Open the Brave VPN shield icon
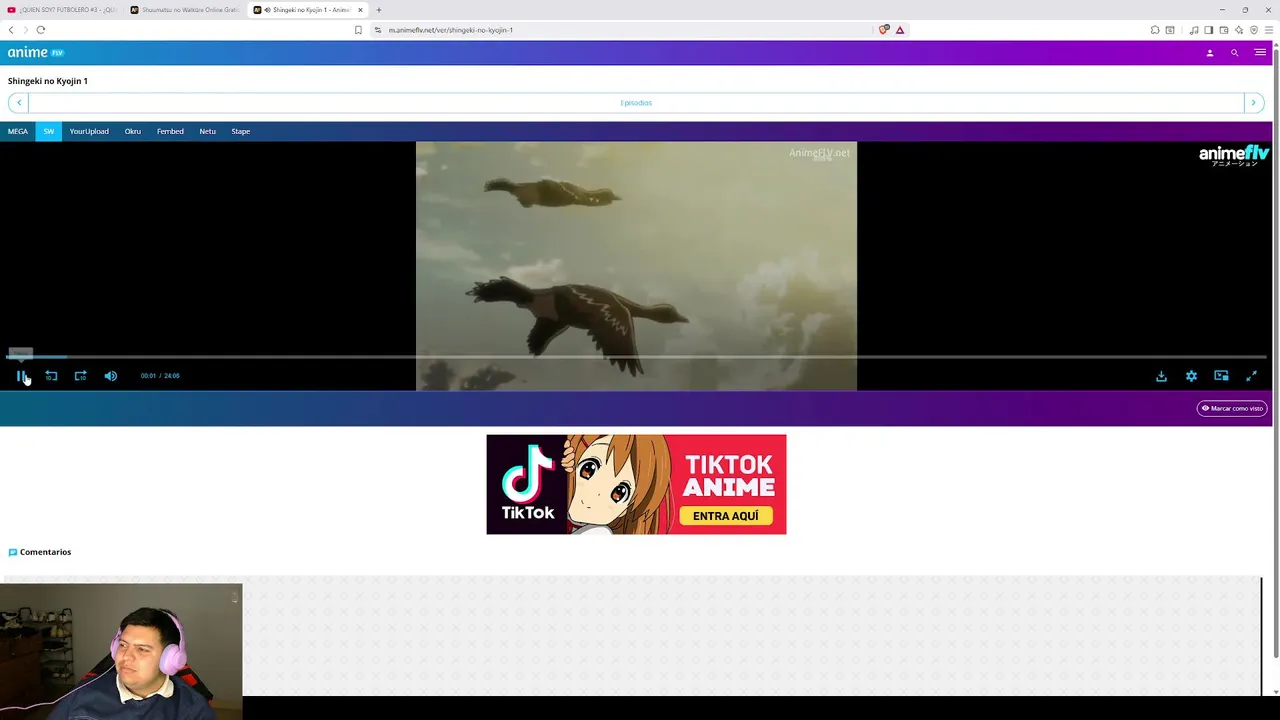1280x720 pixels. [1254, 30]
